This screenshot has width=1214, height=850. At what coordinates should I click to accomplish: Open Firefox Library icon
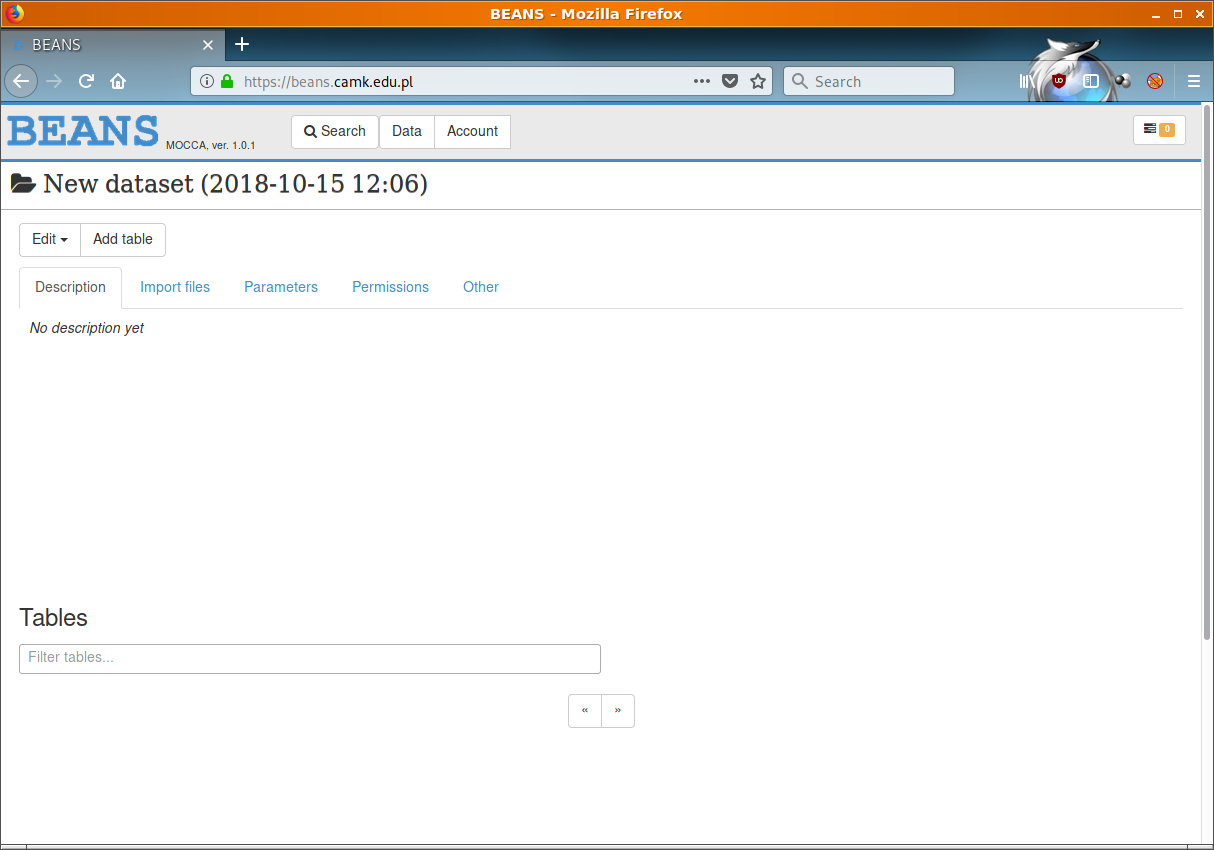(x=1026, y=82)
